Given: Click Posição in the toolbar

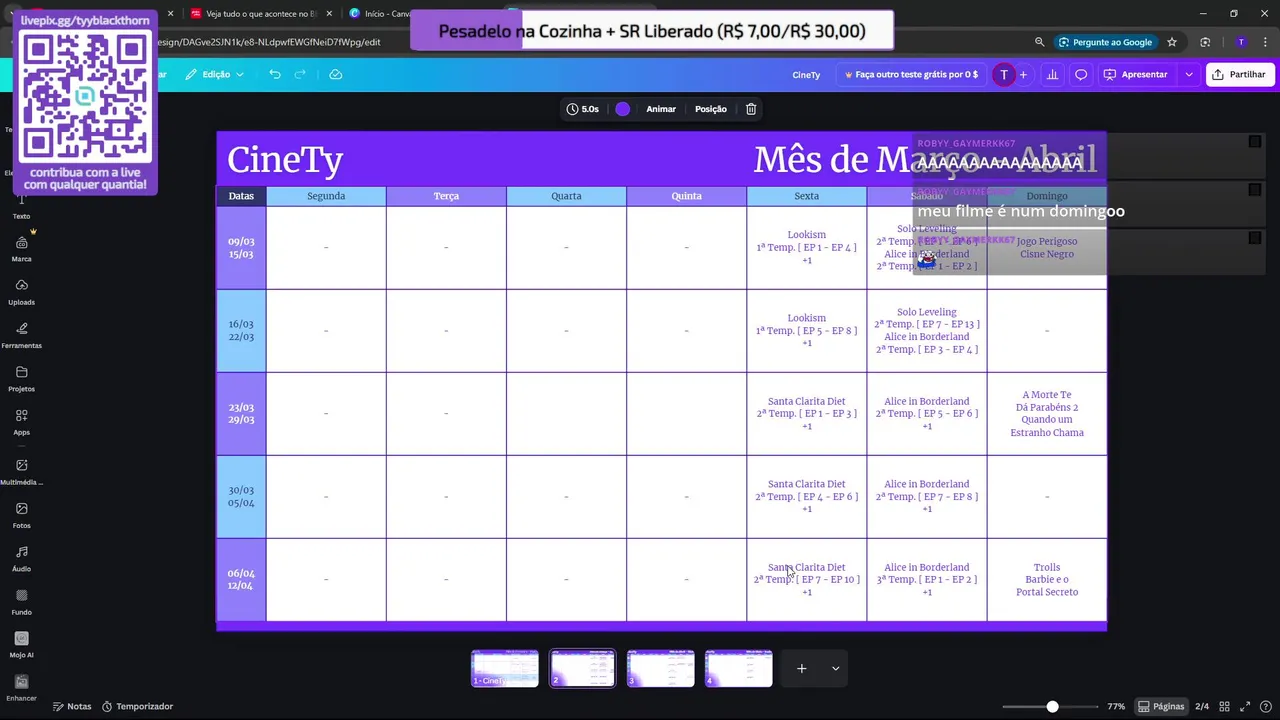Looking at the screenshot, I should pyautogui.click(x=711, y=109).
